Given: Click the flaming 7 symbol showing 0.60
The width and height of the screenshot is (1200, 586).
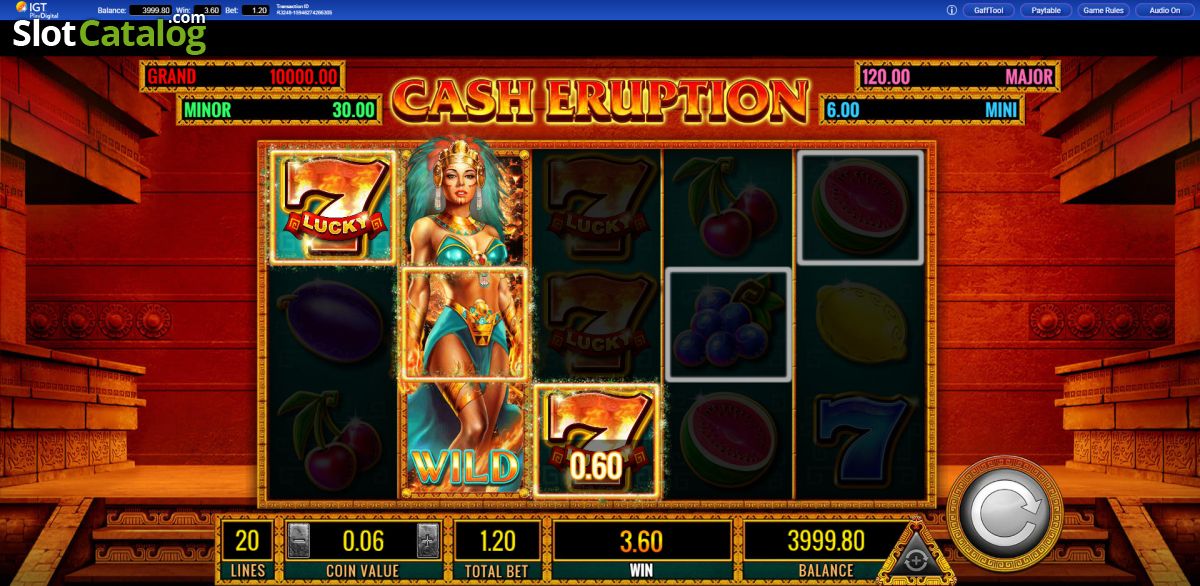Looking at the screenshot, I should (597, 440).
